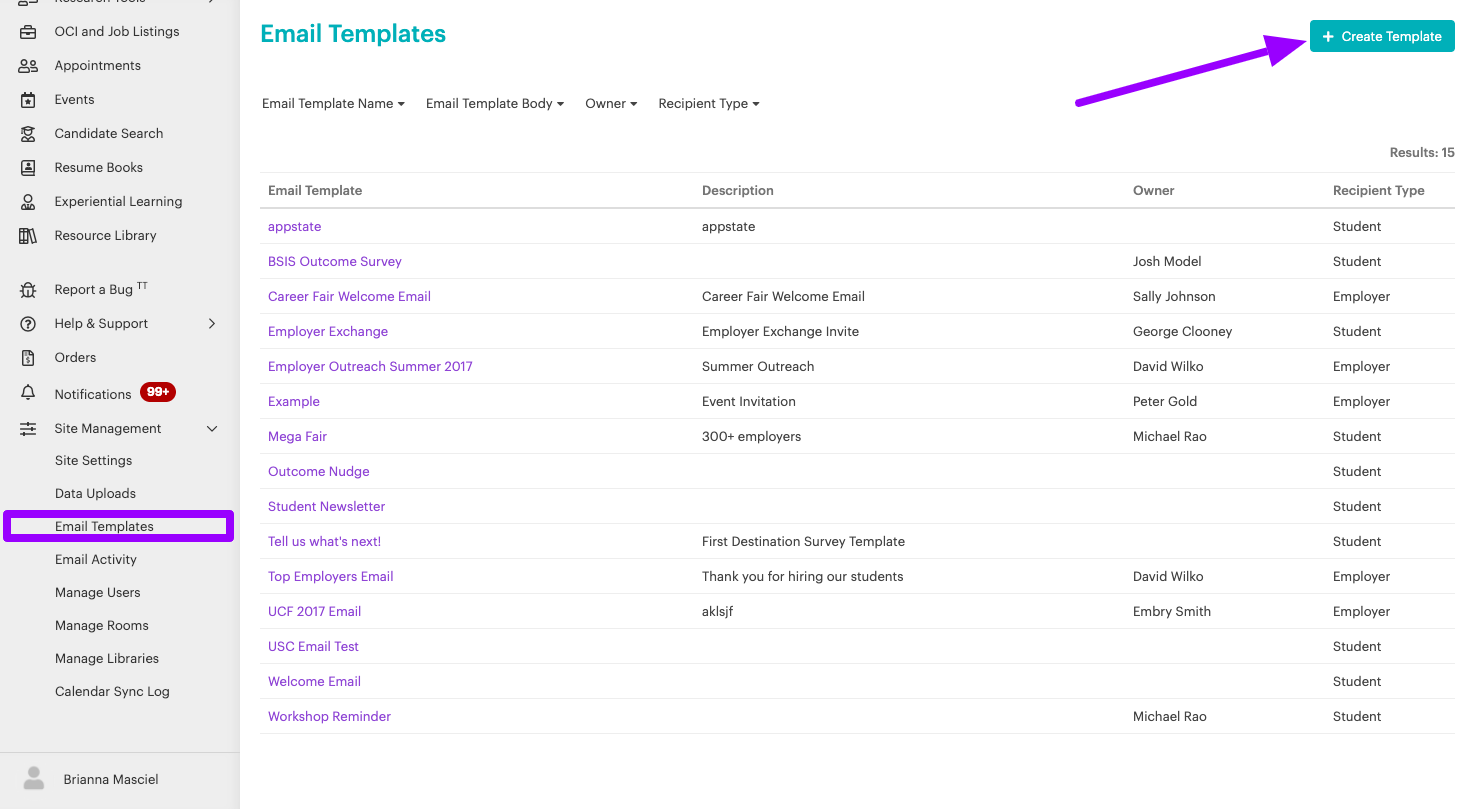Click the bell icon for Notifications
The height and width of the screenshot is (809, 1475).
coord(28,394)
